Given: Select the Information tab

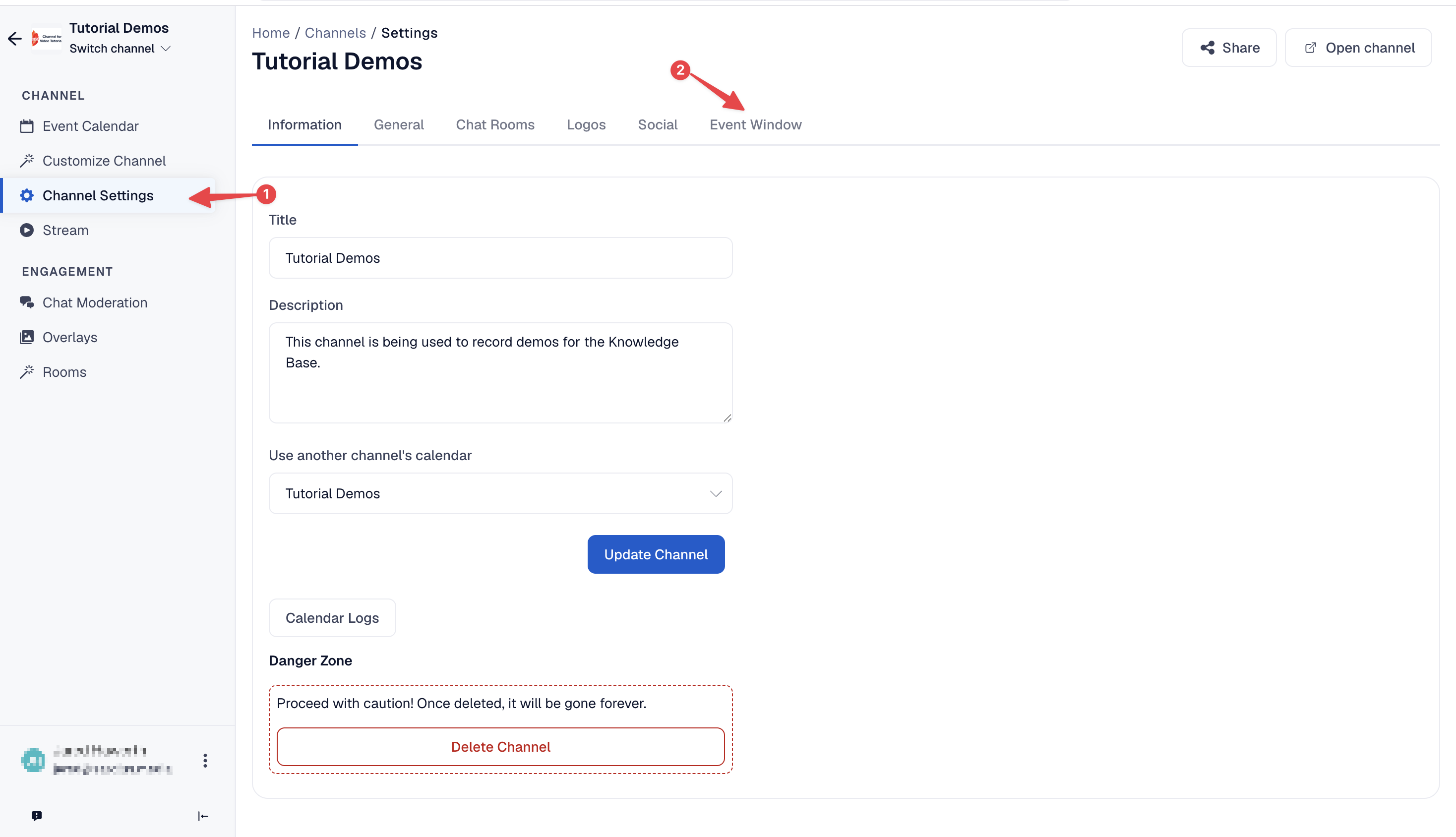Looking at the screenshot, I should [x=304, y=124].
